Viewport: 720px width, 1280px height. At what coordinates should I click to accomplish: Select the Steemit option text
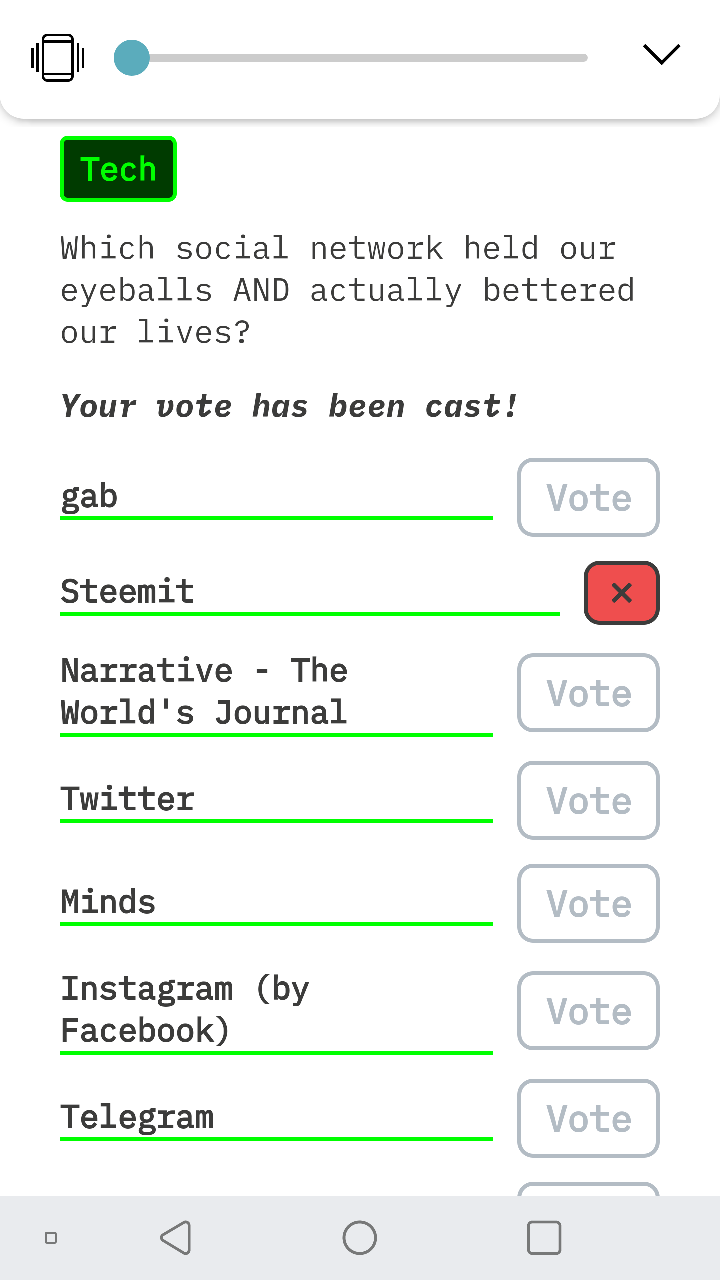click(127, 591)
